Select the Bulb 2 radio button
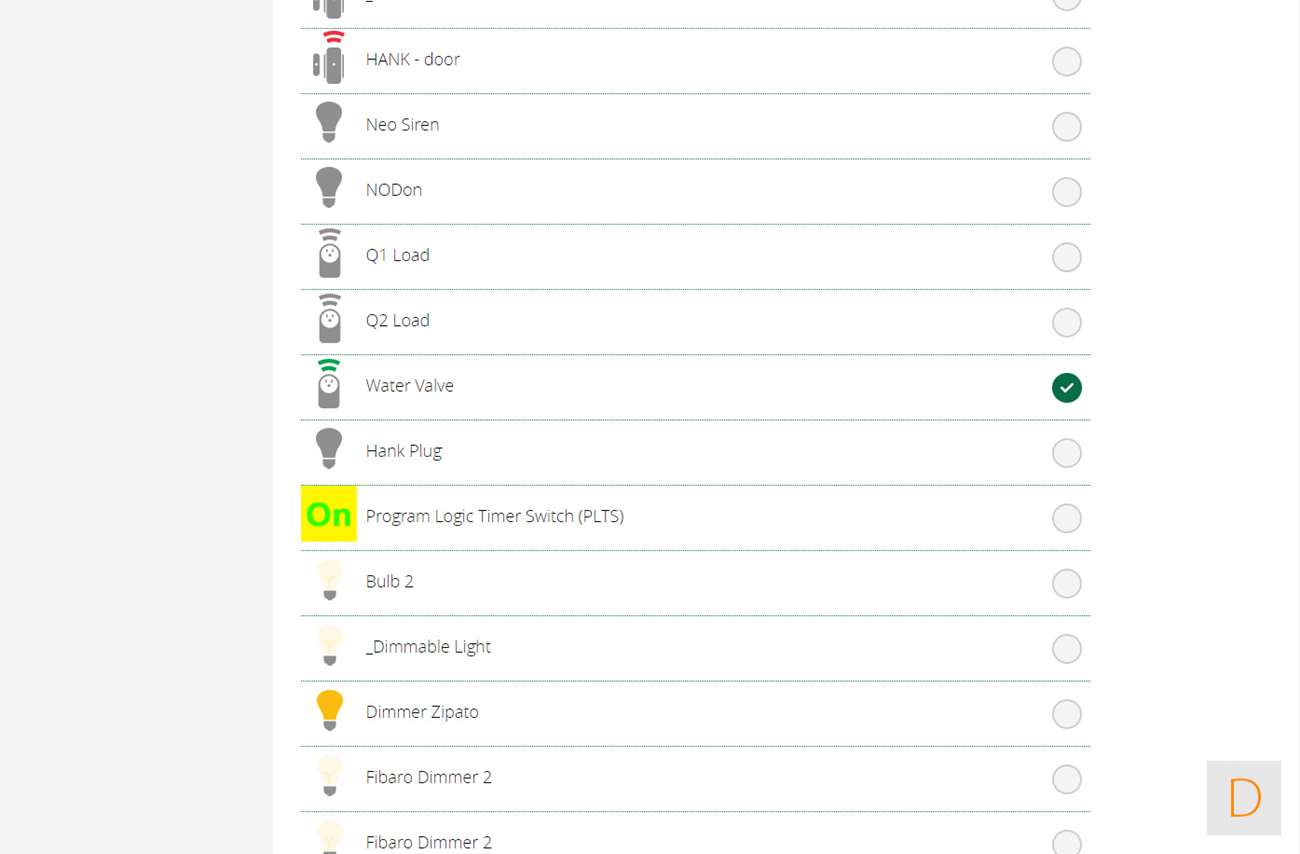 pos(1067,584)
